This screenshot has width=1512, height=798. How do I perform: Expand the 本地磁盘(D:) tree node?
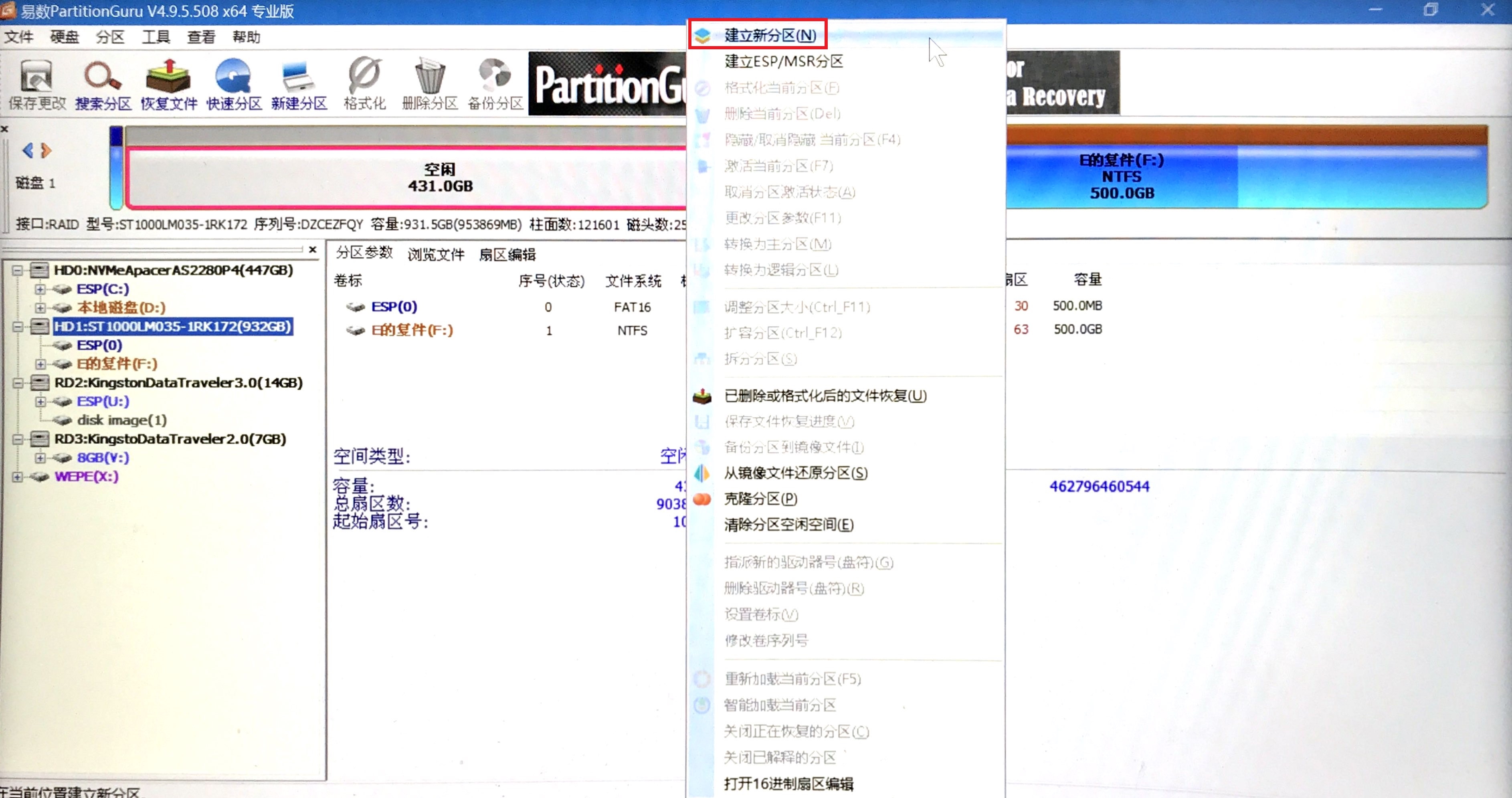tap(40, 307)
